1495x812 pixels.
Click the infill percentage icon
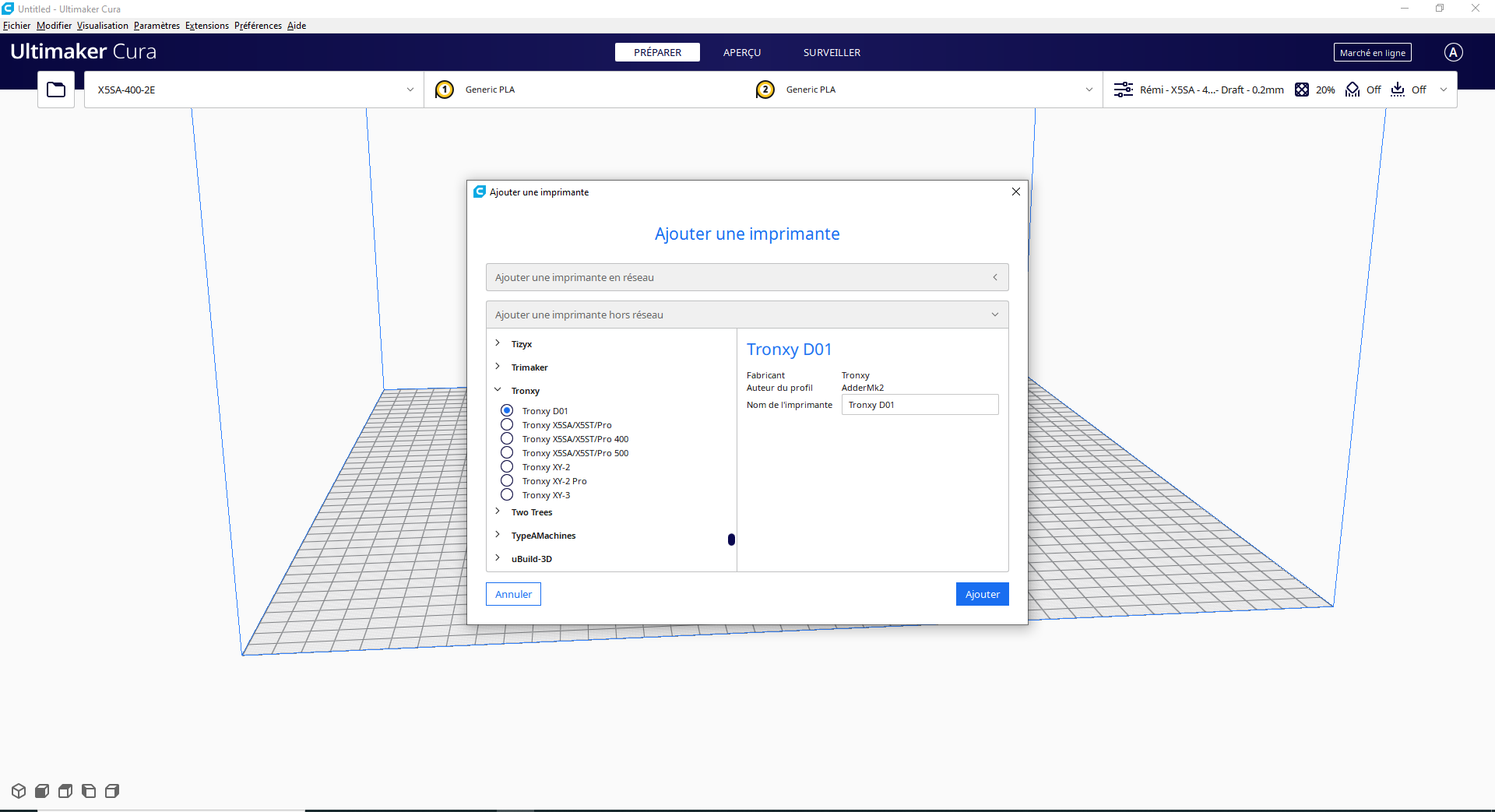[x=1302, y=90]
